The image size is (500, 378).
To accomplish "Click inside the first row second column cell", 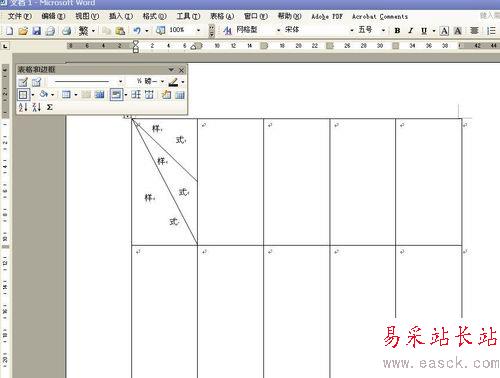I will [x=230, y=182].
